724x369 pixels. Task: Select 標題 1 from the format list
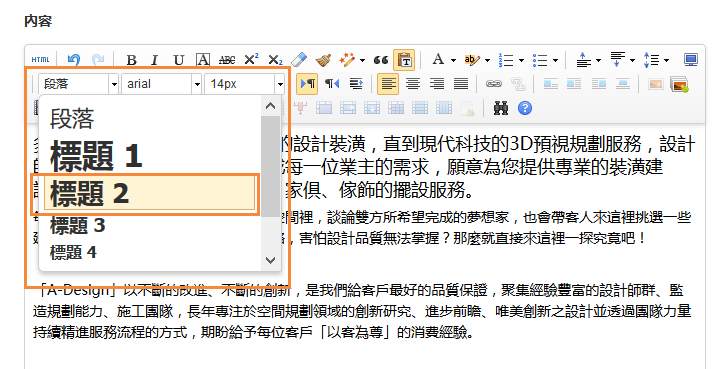[x=150, y=155]
